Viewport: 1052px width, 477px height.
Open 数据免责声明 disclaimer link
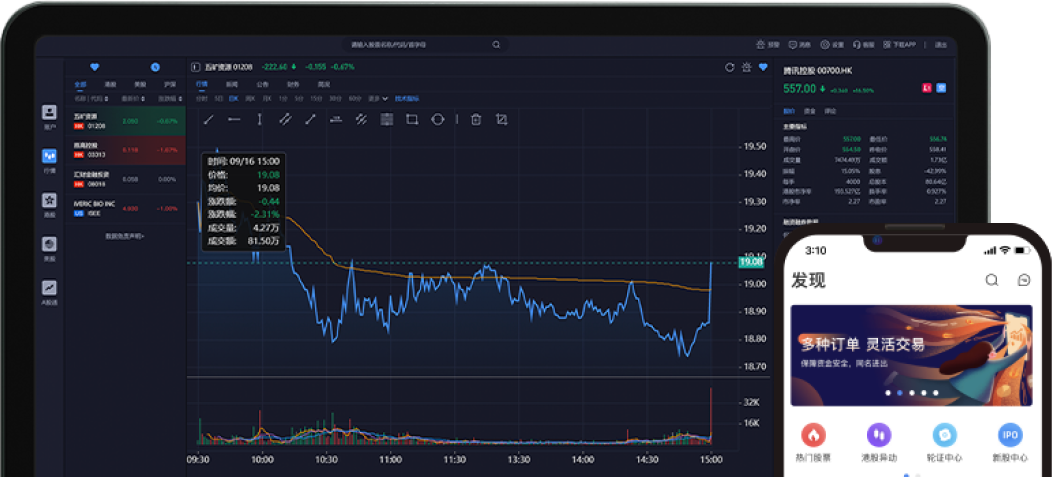[125, 235]
